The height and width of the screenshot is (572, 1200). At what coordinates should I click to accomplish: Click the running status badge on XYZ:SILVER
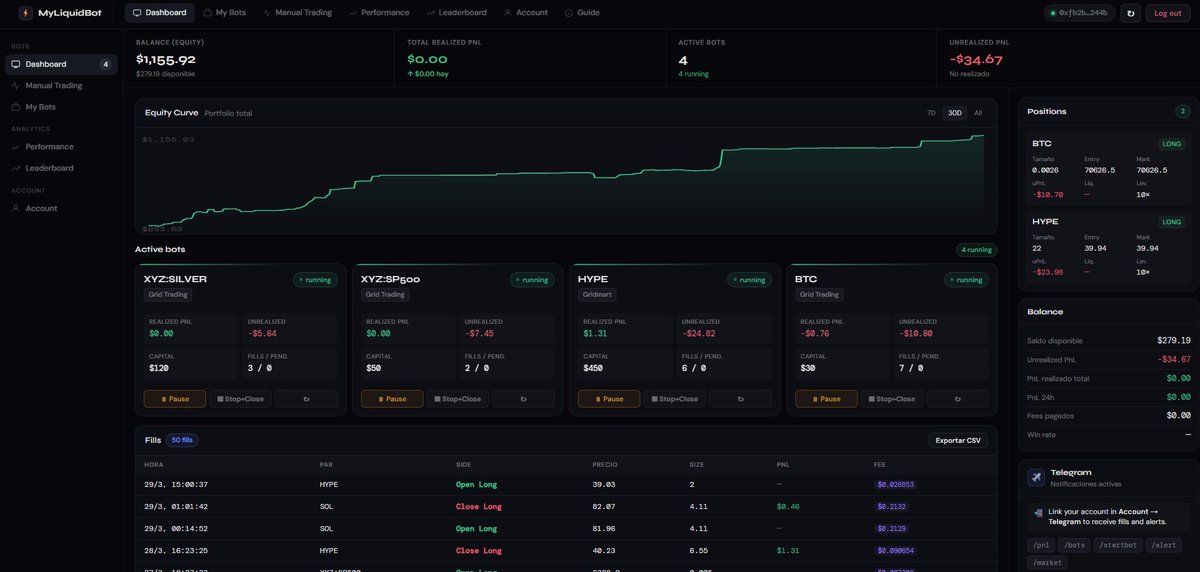(315, 280)
